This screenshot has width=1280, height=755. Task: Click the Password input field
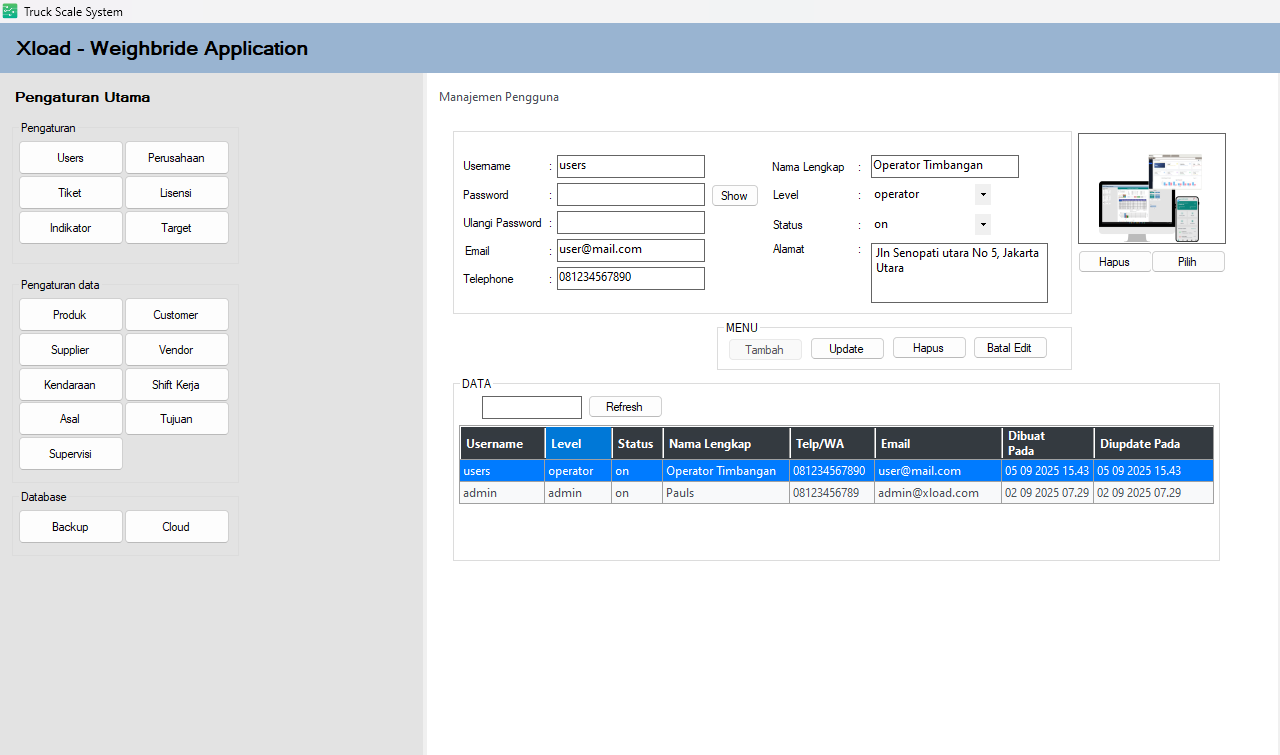pos(630,195)
